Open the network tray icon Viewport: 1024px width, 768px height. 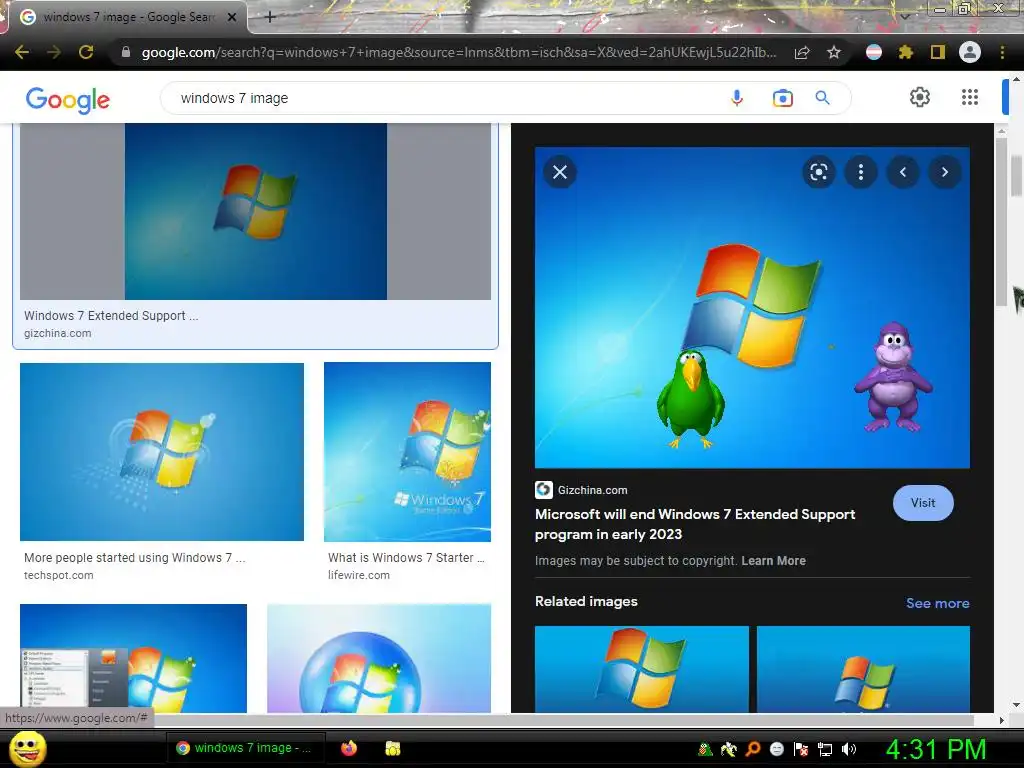click(x=825, y=750)
